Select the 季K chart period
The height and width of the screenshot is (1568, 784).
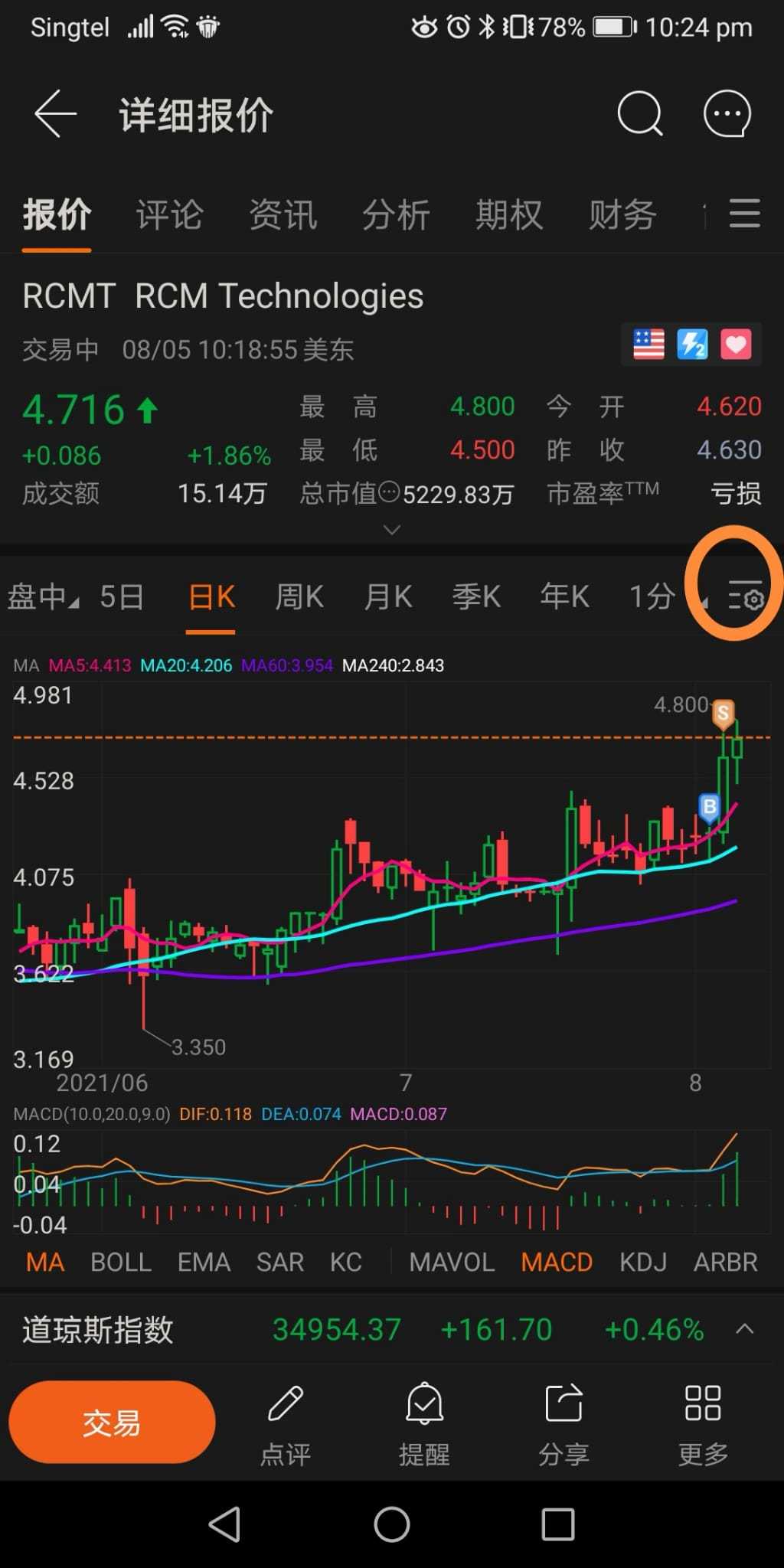[476, 596]
